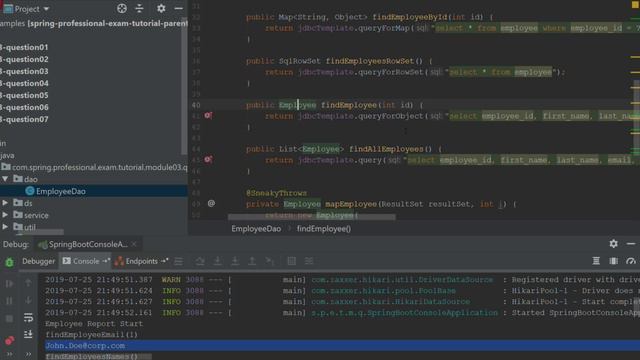Expand the ds folder

pyautogui.click(x=5, y=203)
